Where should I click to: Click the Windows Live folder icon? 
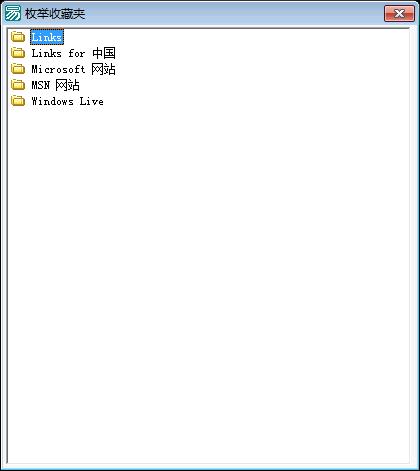point(18,101)
